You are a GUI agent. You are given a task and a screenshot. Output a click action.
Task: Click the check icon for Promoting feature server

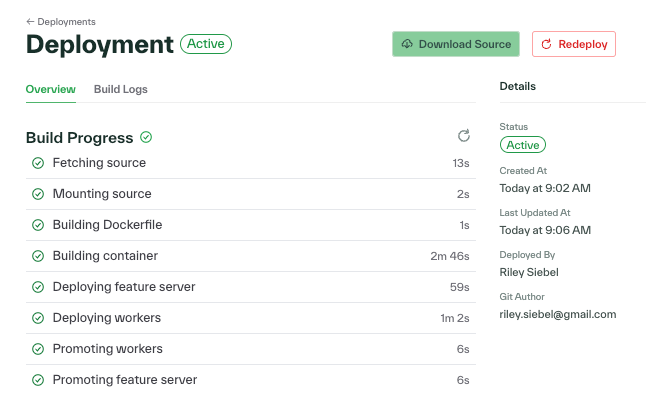pos(38,380)
